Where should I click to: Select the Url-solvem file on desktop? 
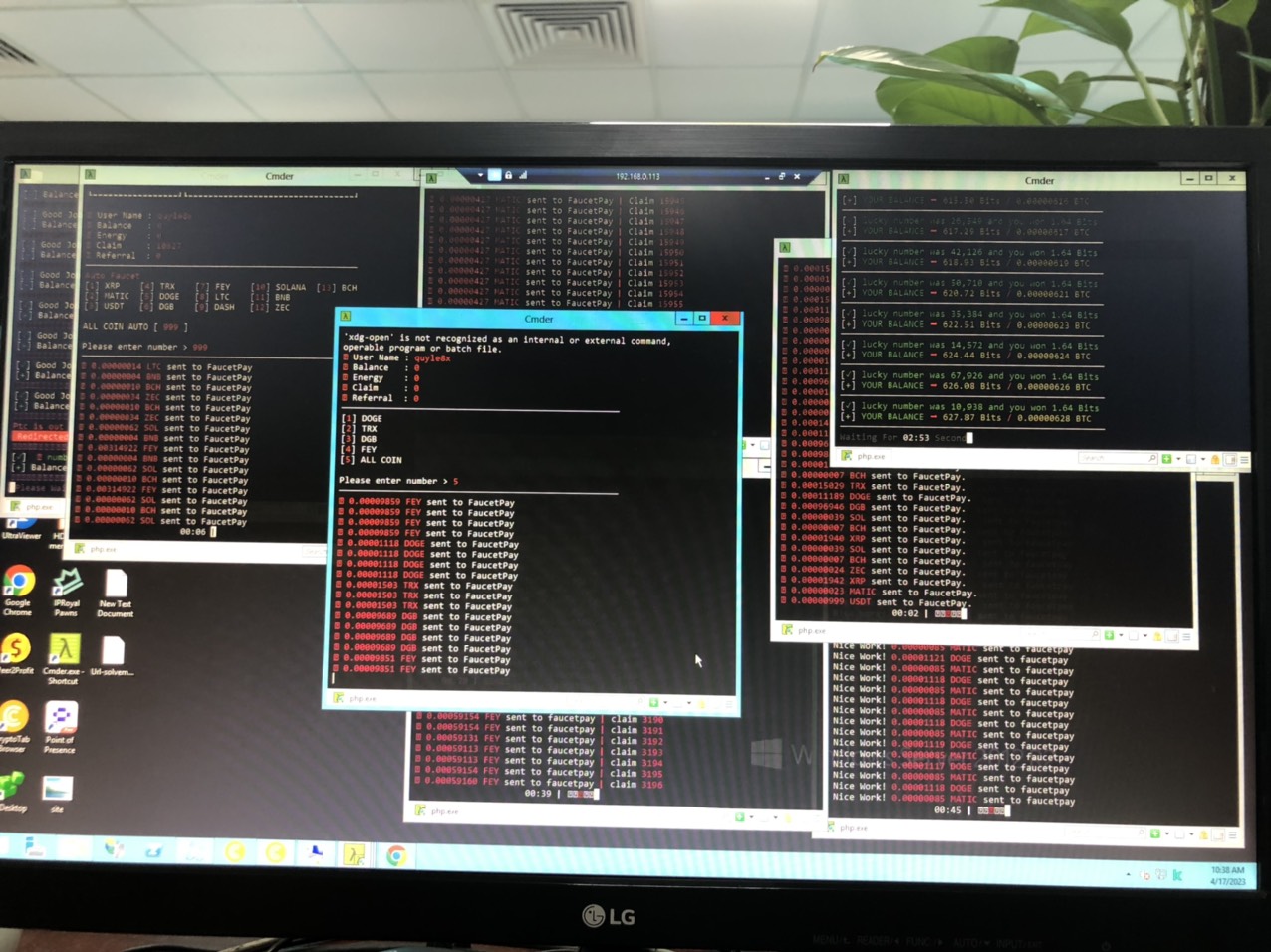113,657
